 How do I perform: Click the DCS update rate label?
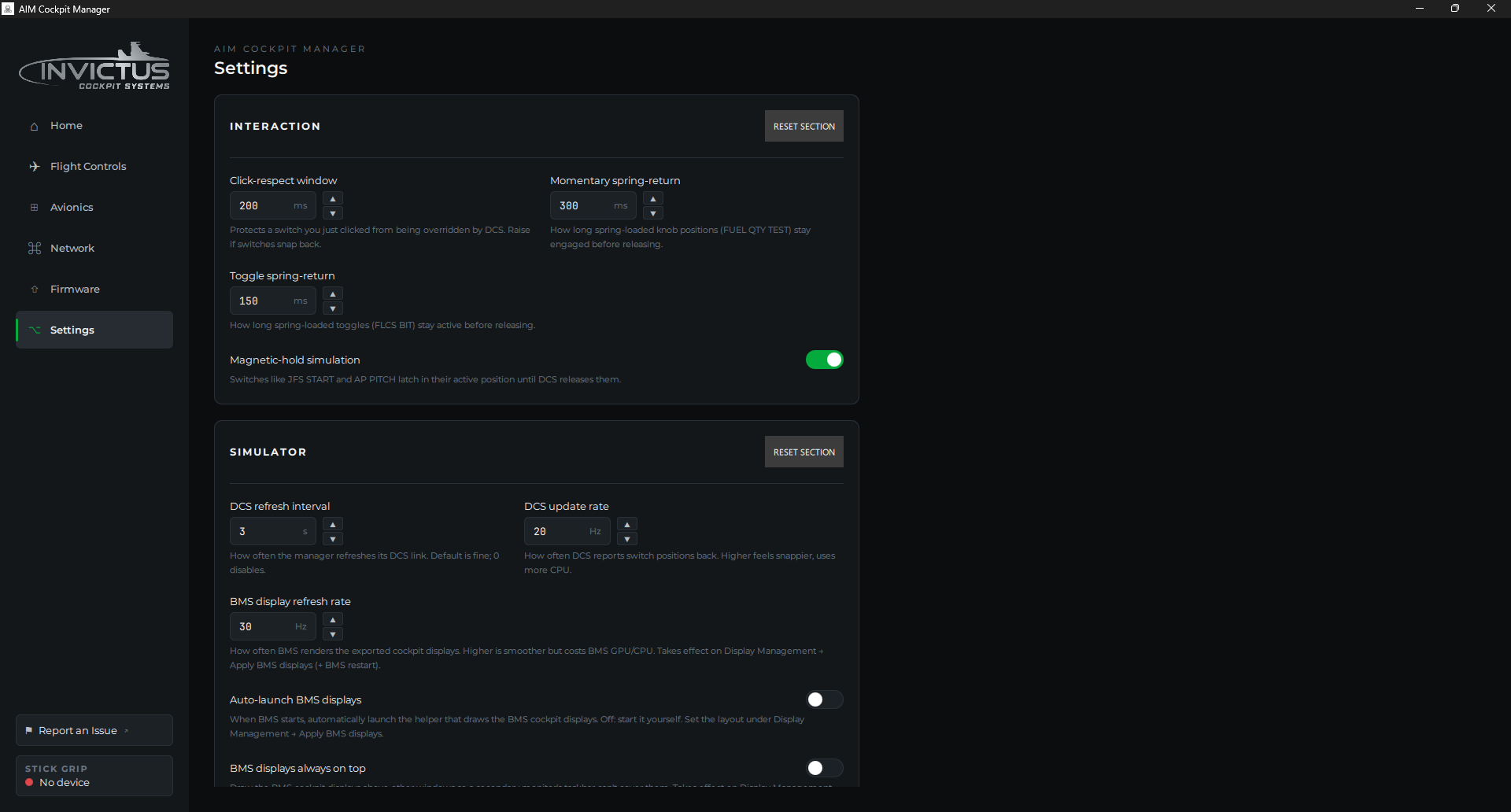[x=567, y=506]
